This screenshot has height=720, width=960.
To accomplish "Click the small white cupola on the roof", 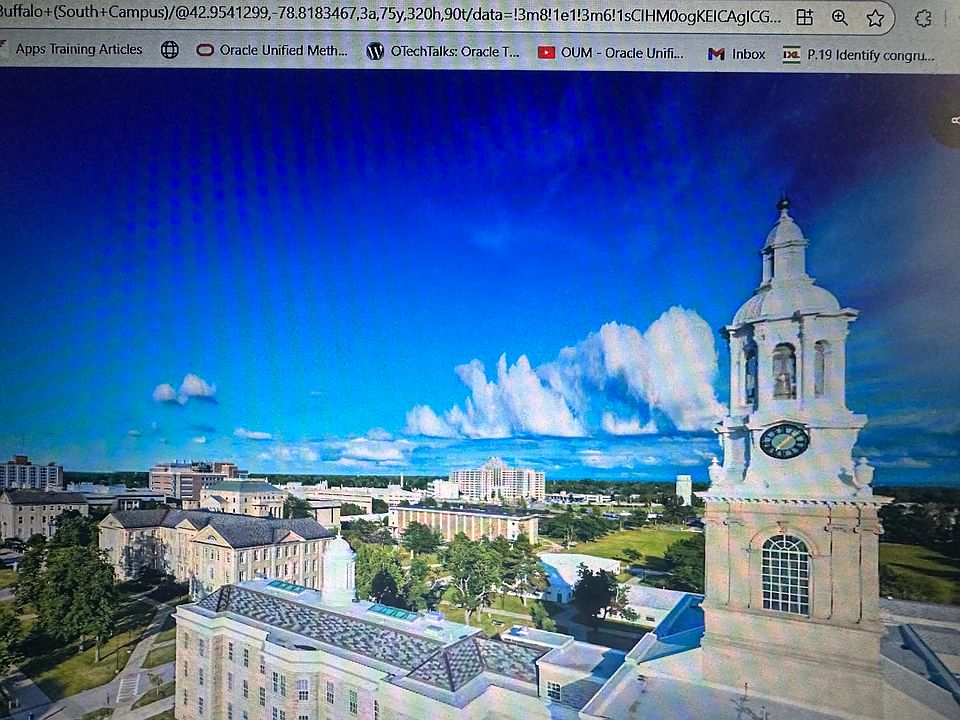I will (339, 570).
